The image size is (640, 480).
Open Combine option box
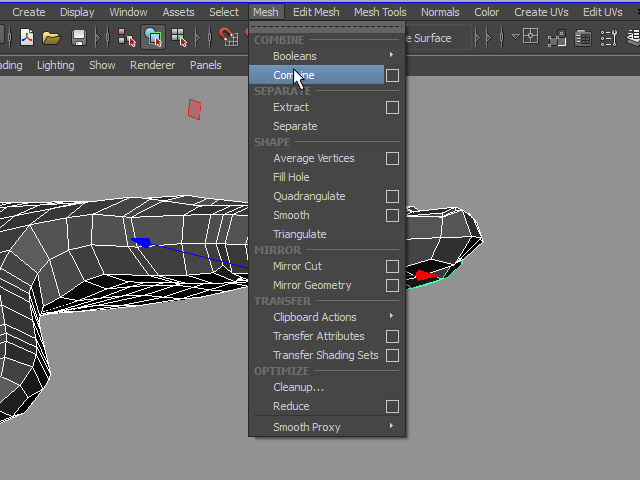click(x=392, y=76)
